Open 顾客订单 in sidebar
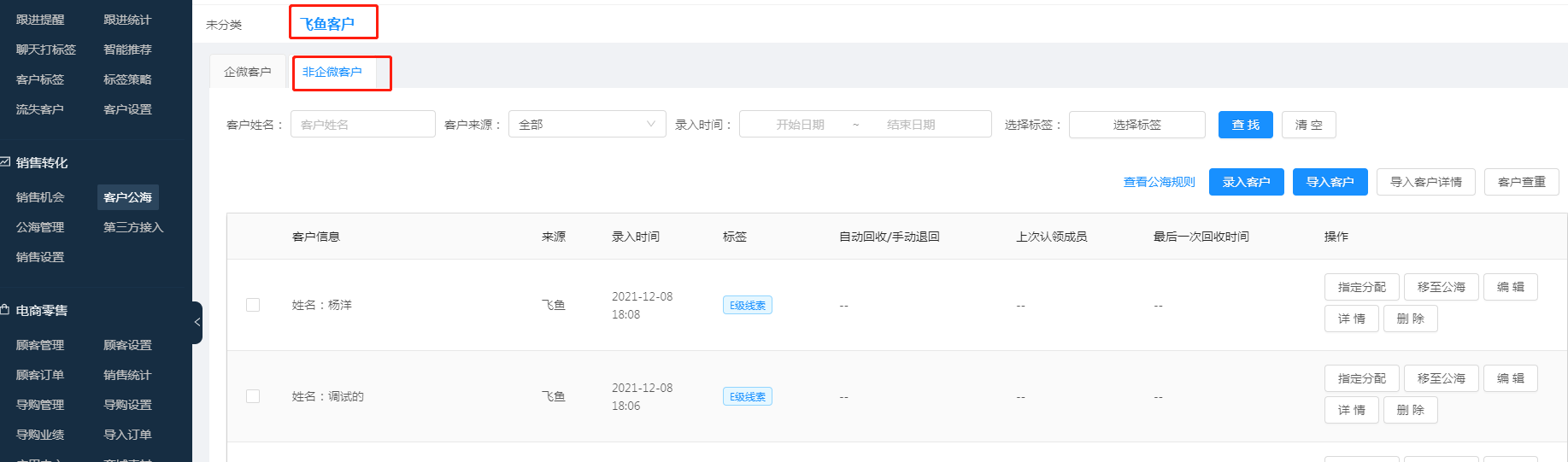1568x462 pixels. pyautogui.click(x=40, y=375)
